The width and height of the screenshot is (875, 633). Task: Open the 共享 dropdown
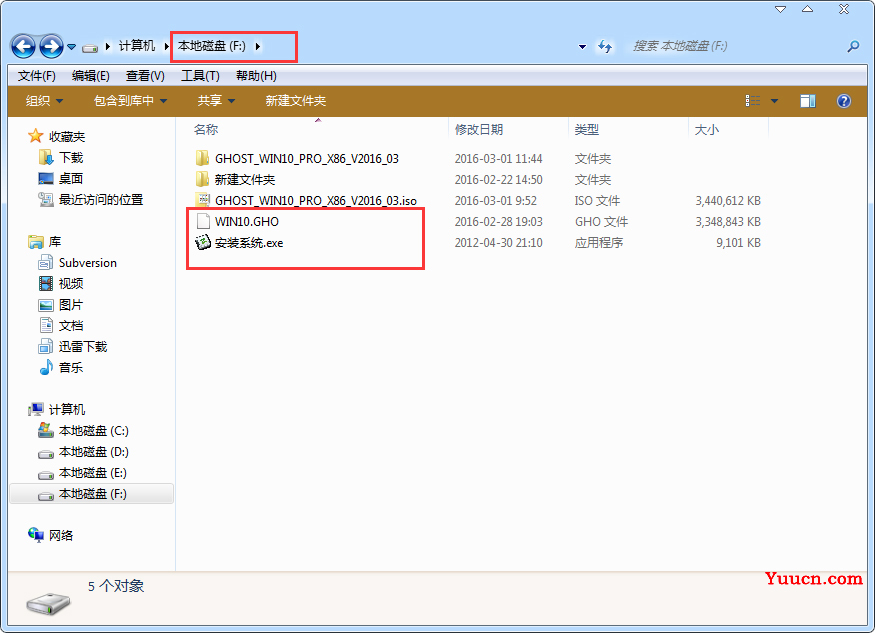[x=216, y=101]
